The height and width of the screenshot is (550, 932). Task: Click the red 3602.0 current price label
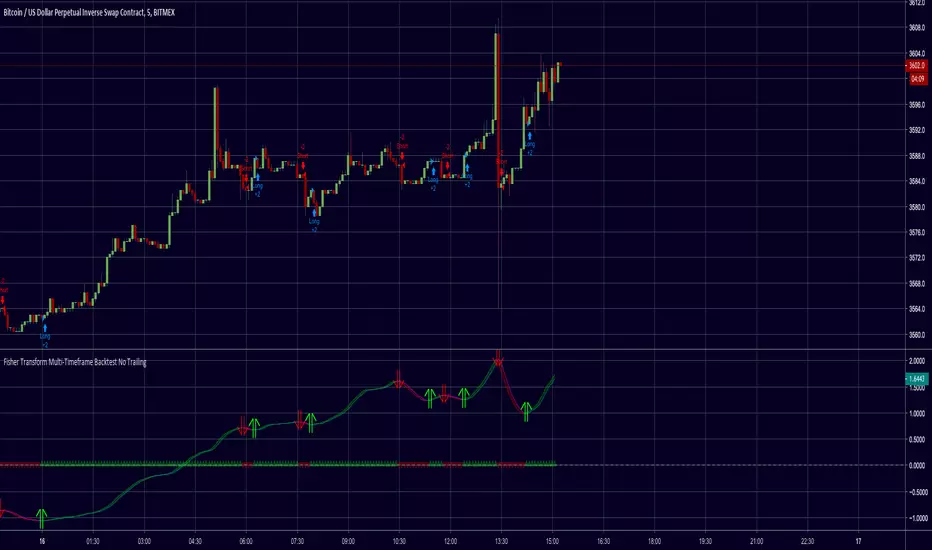[917, 65]
